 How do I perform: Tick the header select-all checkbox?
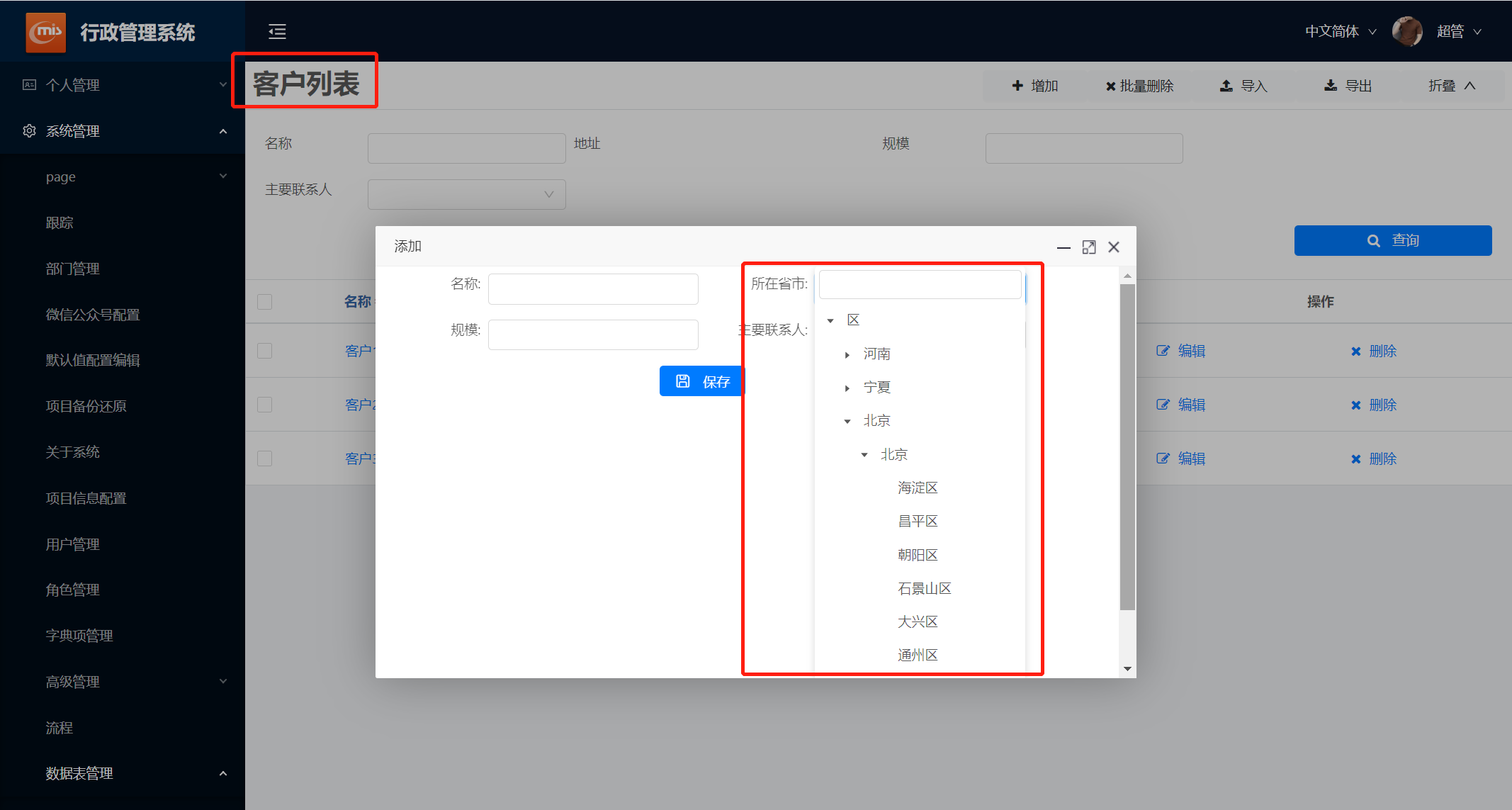click(x=264, y=302)
